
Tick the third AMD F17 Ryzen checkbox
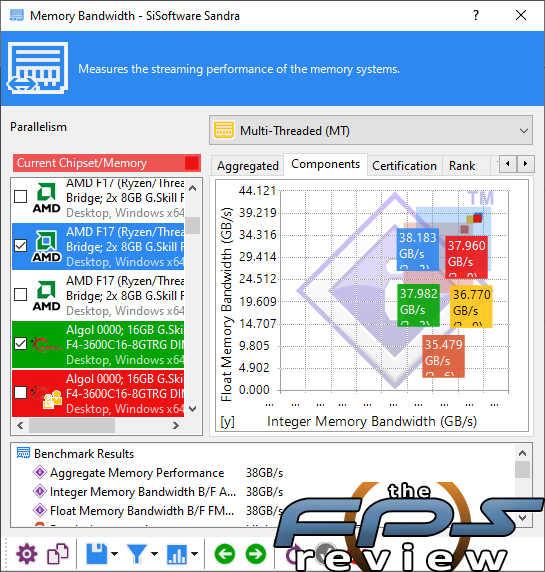coord(20,294)
